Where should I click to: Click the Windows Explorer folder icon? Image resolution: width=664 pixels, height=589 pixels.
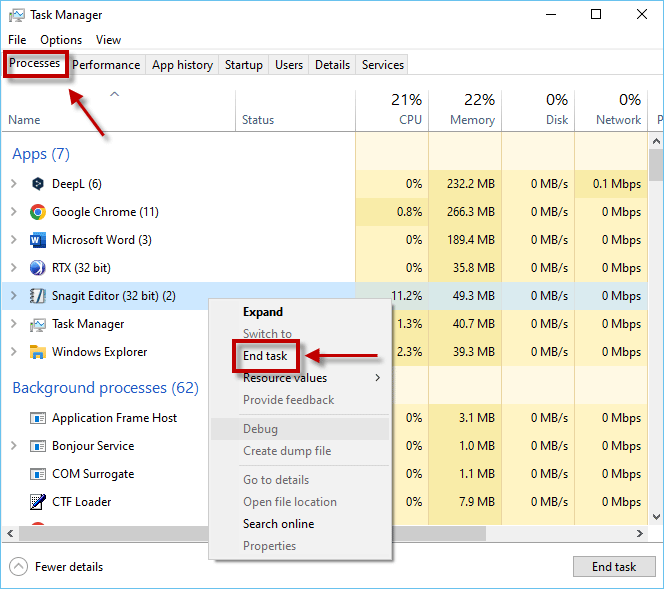38,352
